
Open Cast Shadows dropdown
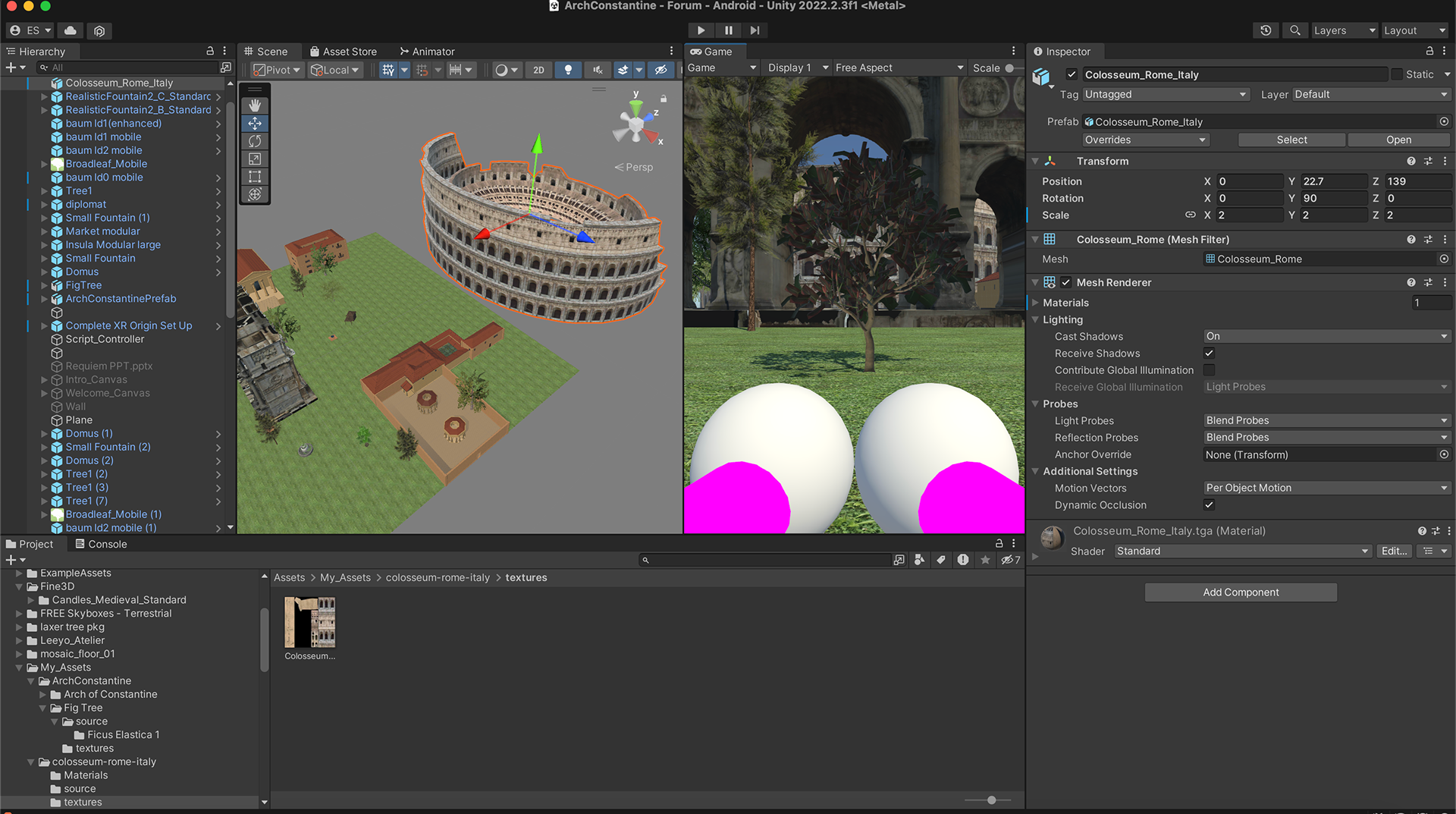pyautogui.click(x=1327, y=336)
